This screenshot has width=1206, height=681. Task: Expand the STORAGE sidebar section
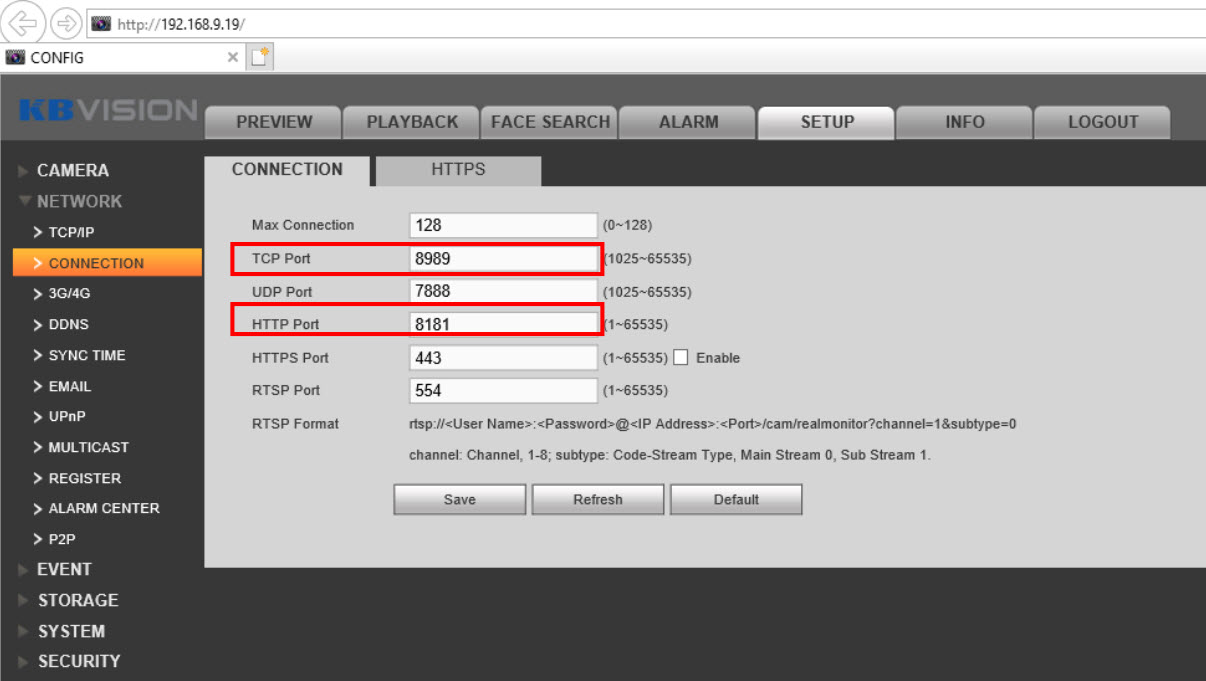point(77,600)
